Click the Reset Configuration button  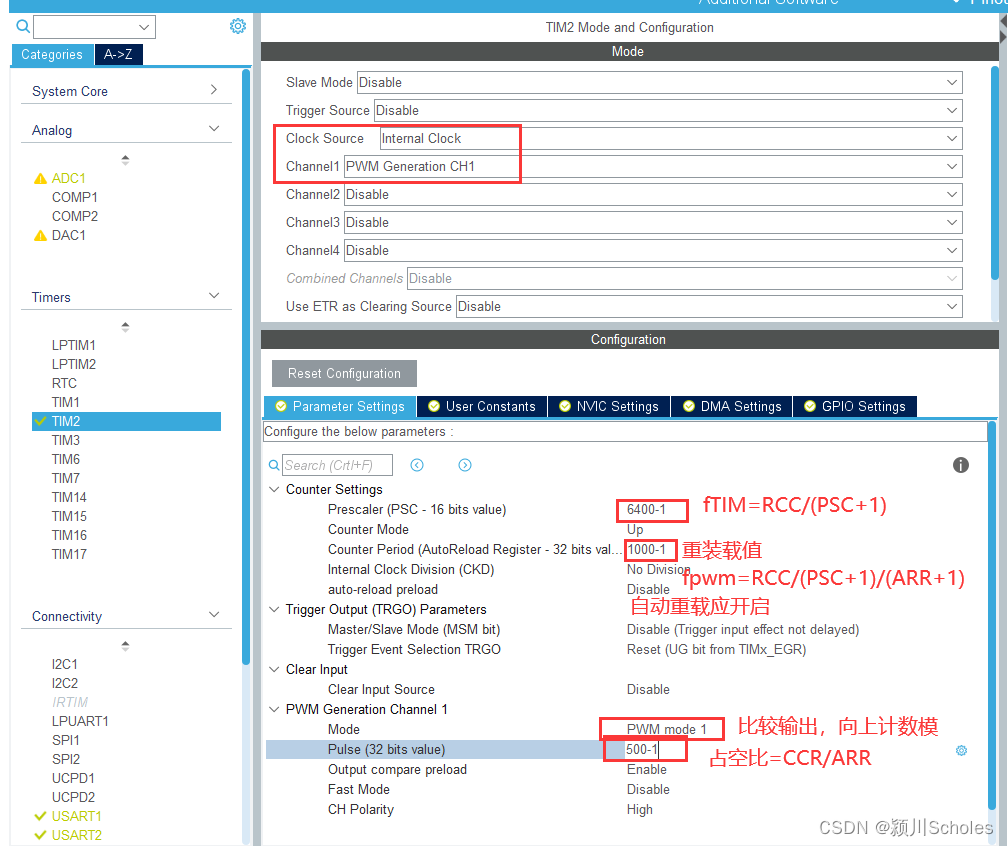pyautogui.click(x=344, y=373)
